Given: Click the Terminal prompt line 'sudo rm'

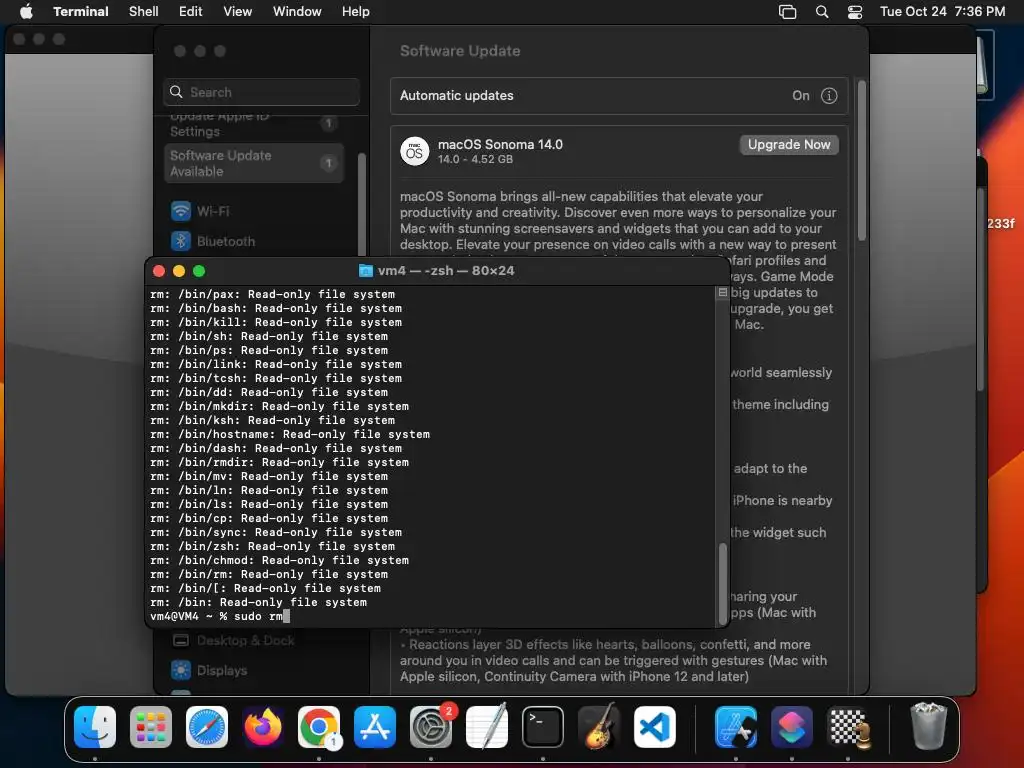Looking at the screenshot, I should pyautogui.click(x=219, y=616).
